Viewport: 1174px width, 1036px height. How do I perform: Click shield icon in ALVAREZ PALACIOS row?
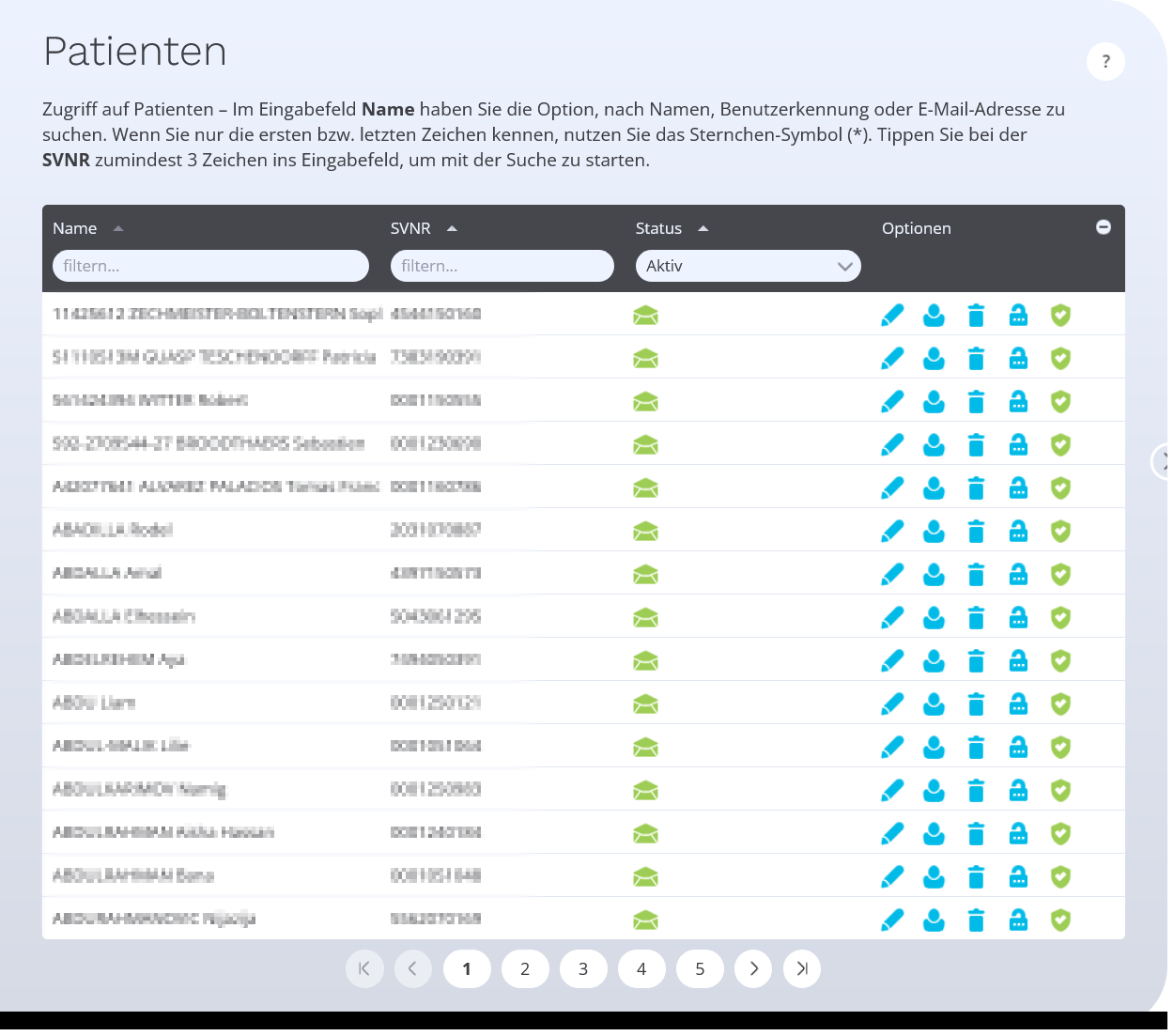pos(1060,488)
